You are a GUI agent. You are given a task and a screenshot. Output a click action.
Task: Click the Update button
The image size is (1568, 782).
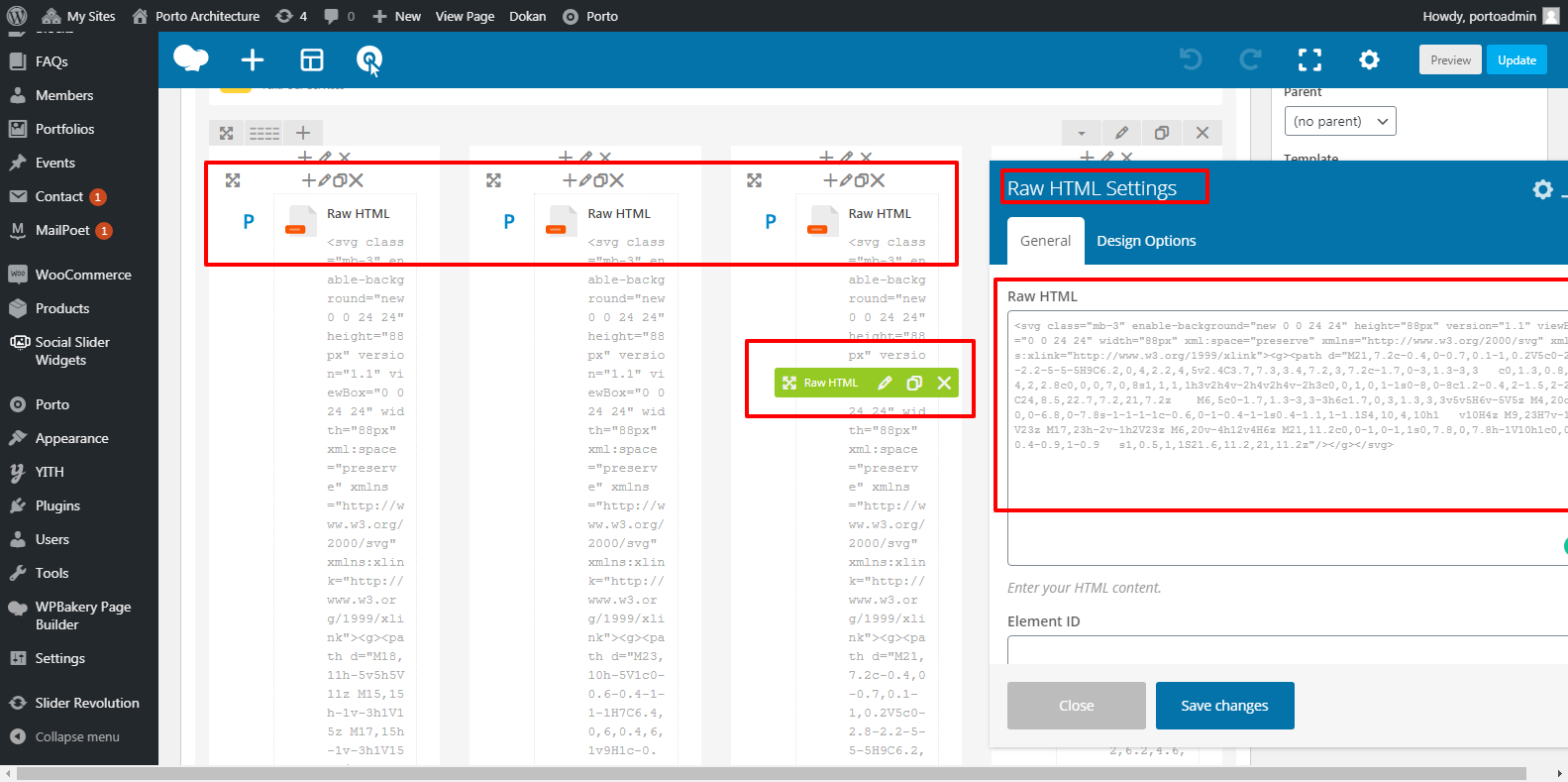tap(1516, 60)
